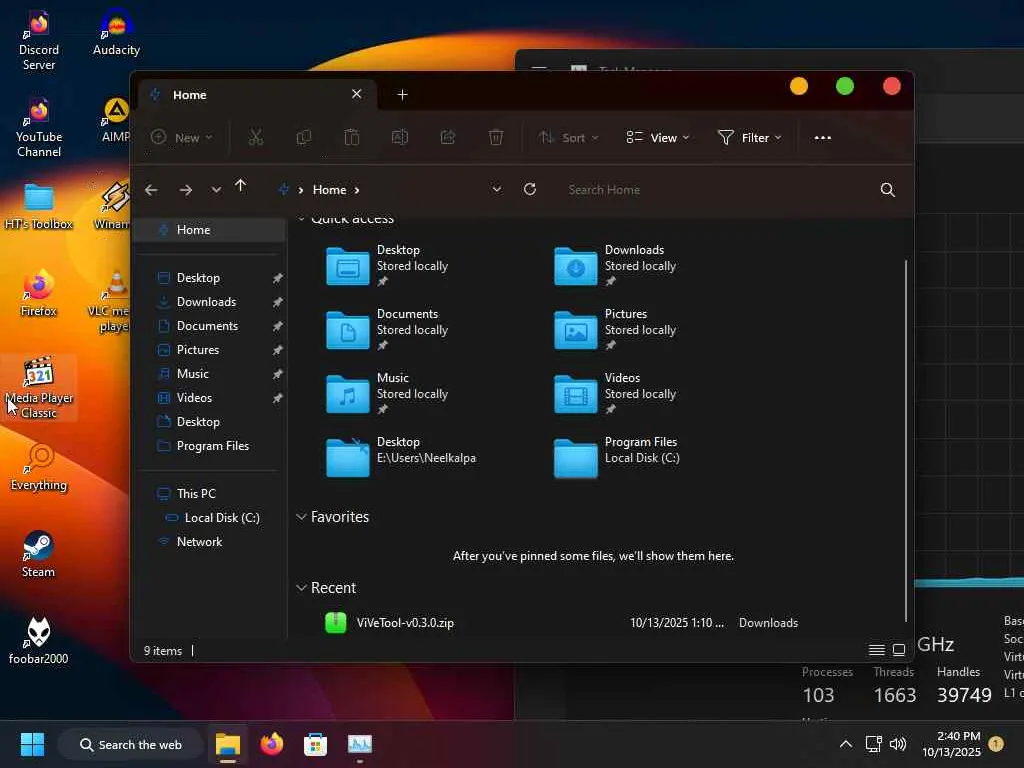1024x768 pixels.
Task: Click the Cut scissors icon in toolbar
Action: coord(255,137)
